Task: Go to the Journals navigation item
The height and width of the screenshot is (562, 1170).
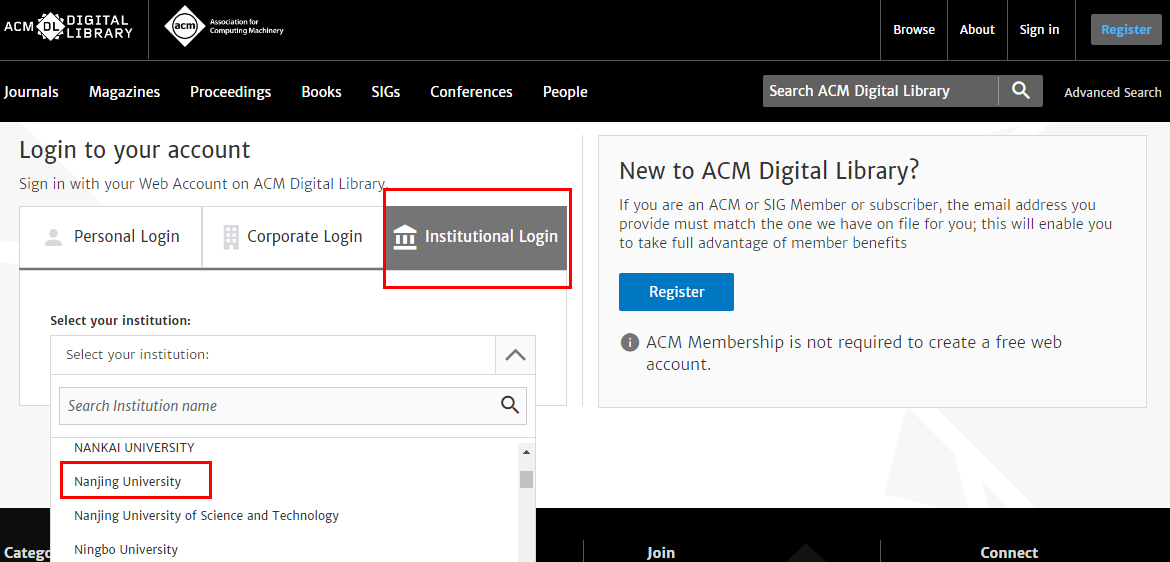Action: 31,92
